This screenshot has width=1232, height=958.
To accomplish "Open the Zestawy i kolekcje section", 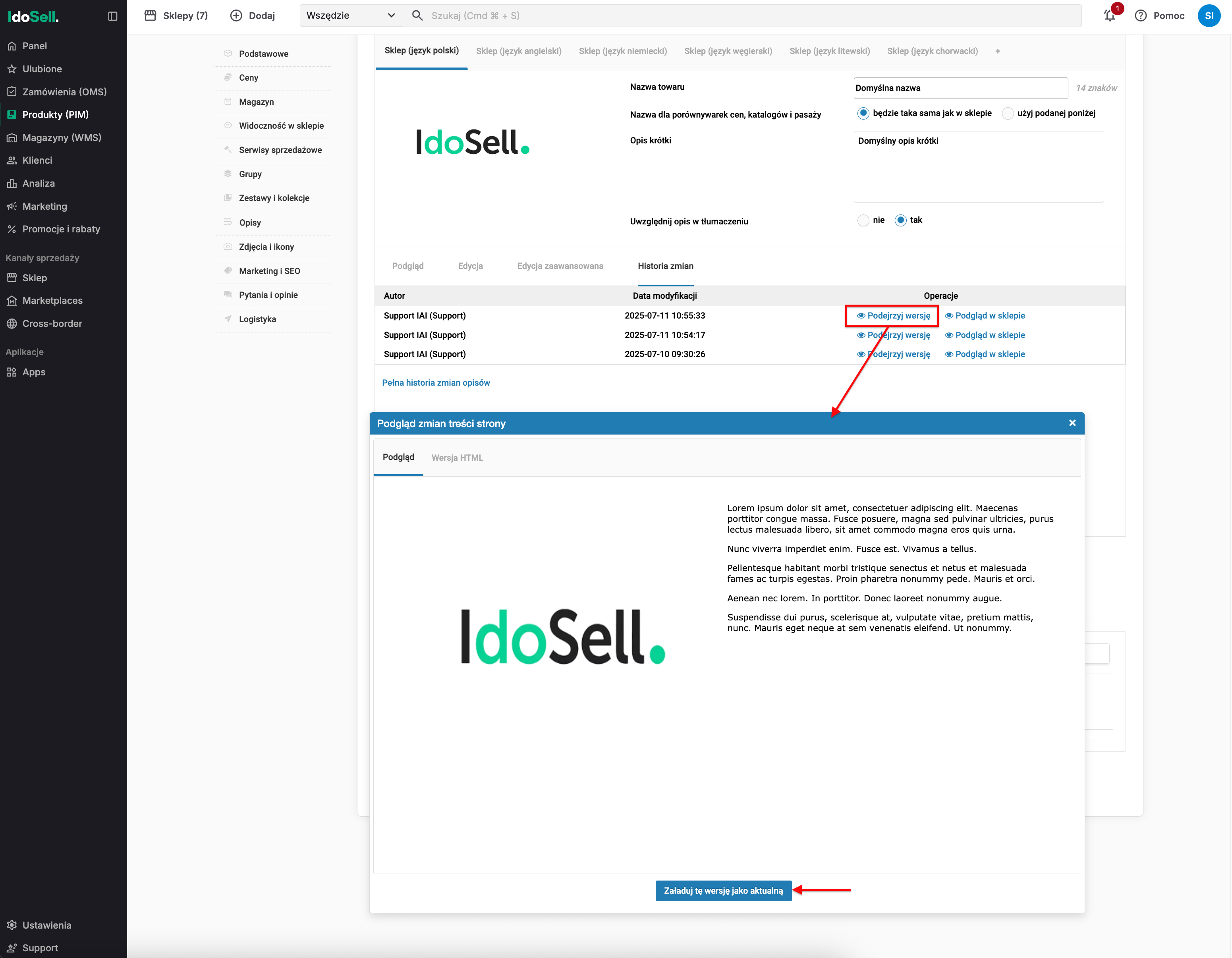I will [x=274, y=198].
